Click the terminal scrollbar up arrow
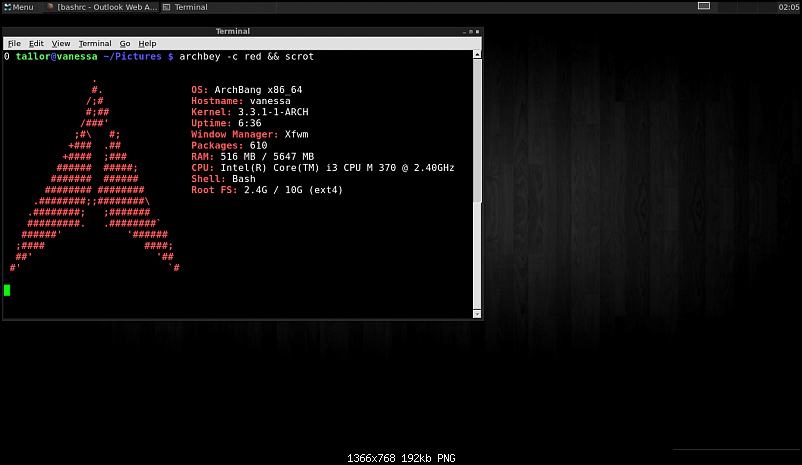The width and height of the screenshot is (802, 465). click(477, 54)
